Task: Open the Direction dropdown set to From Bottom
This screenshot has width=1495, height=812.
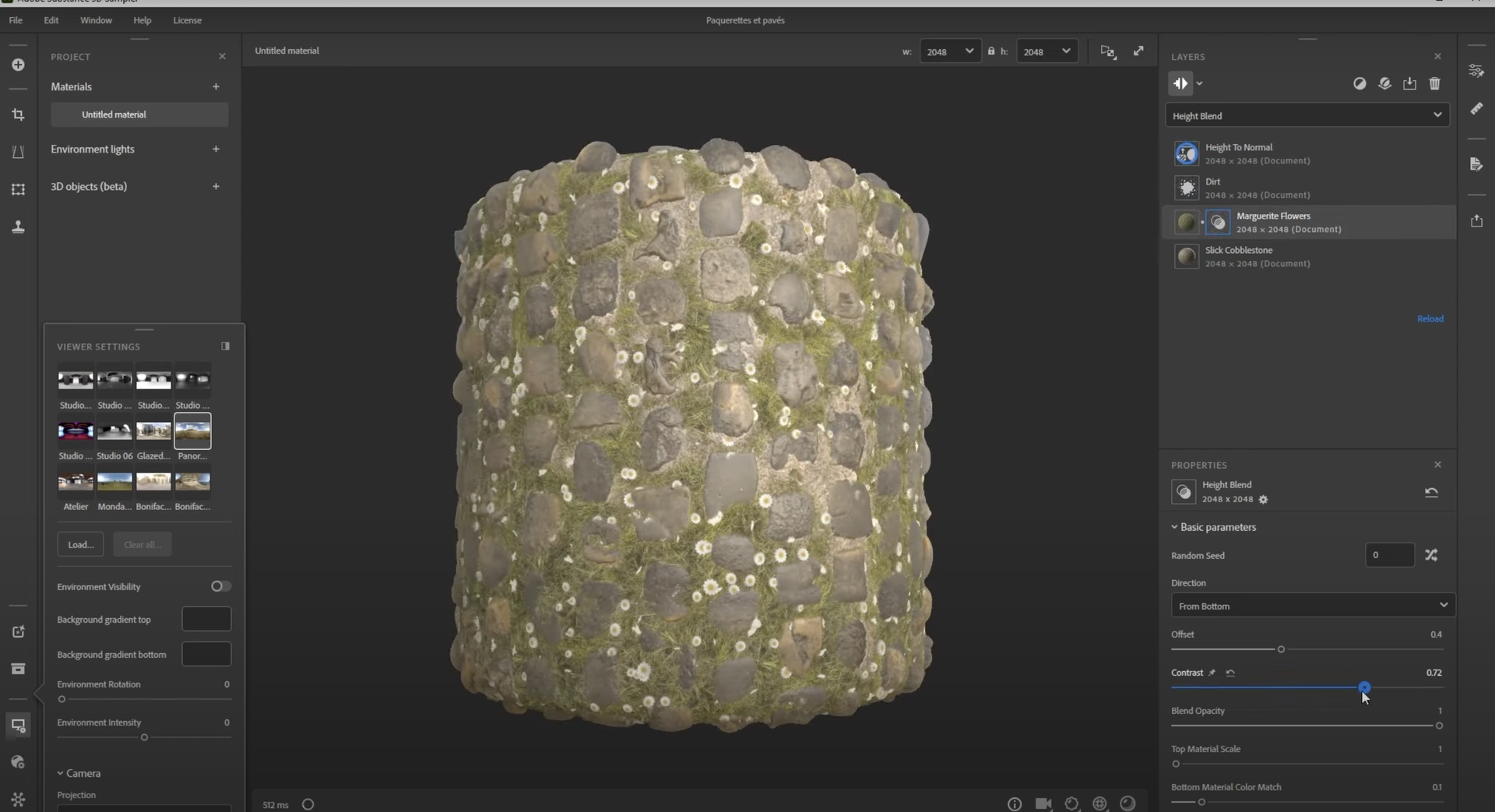Action: [x=1311, y=606]
